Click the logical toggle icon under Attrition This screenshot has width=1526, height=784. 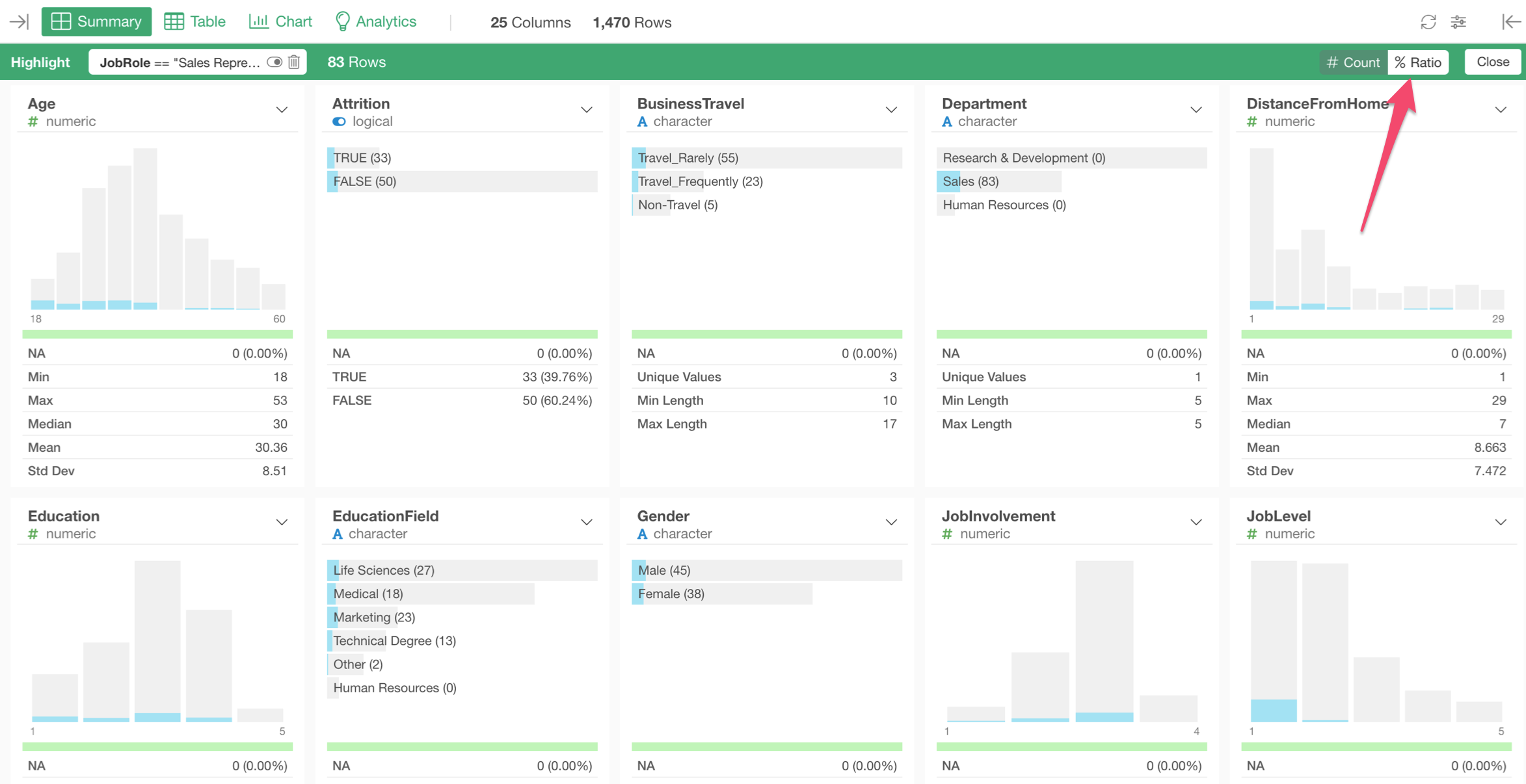click(x=339, y=122)
